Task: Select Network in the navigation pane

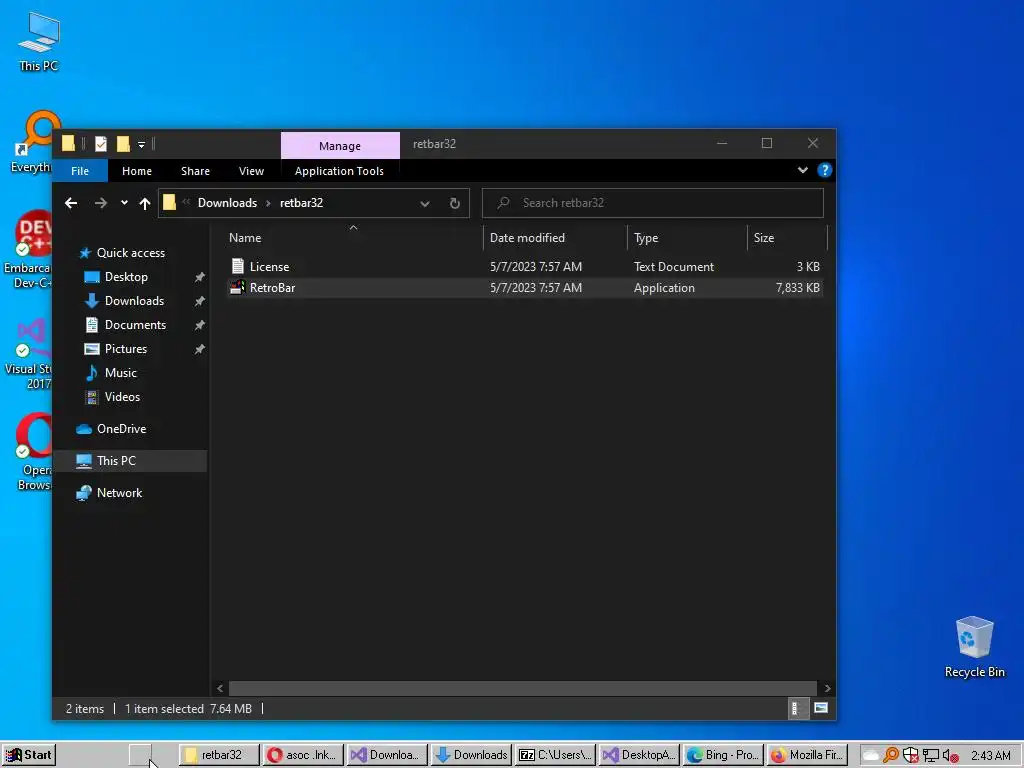Action: 119,493
